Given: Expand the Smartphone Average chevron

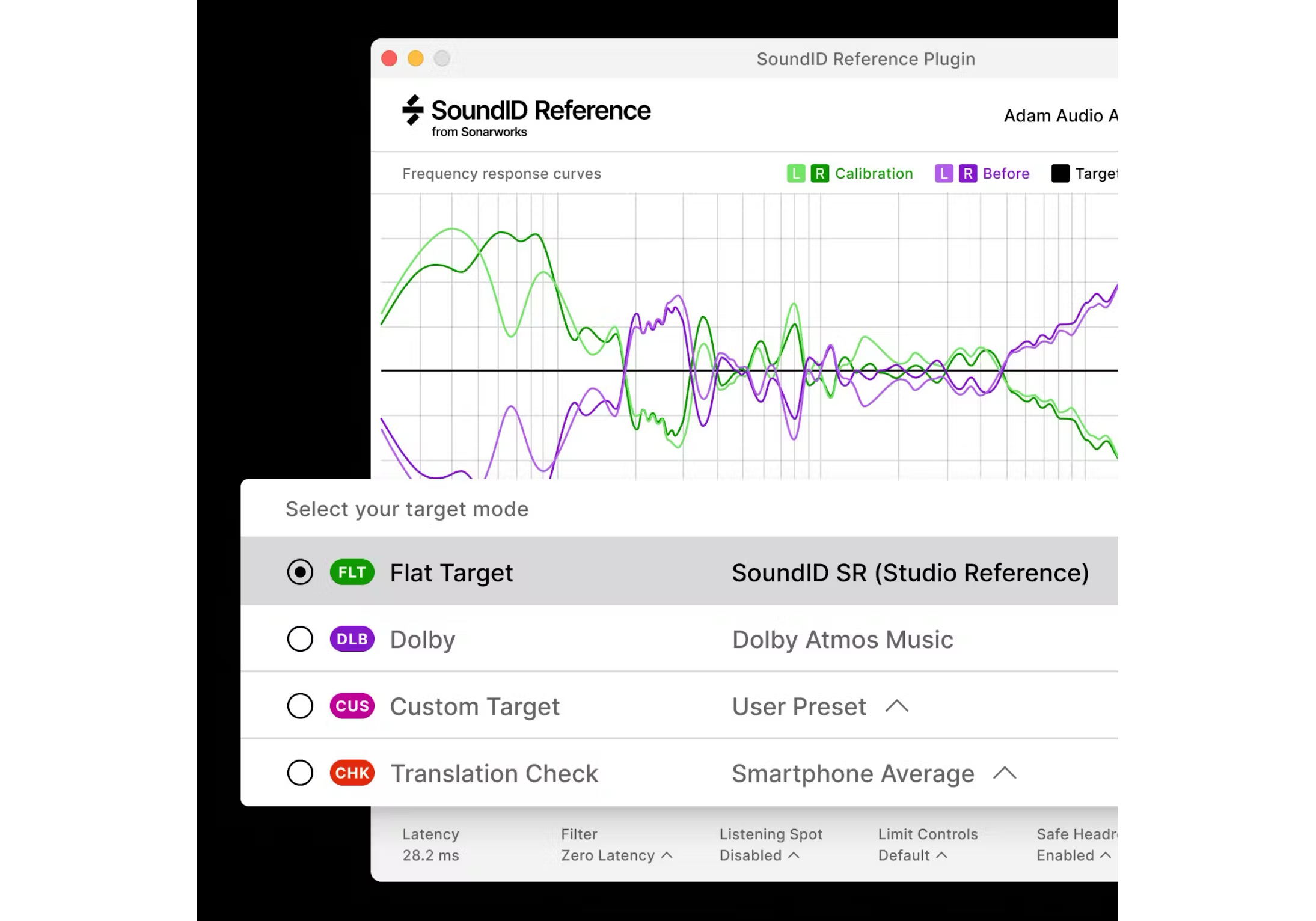Looking at the screenshot, I should 1005,773.
